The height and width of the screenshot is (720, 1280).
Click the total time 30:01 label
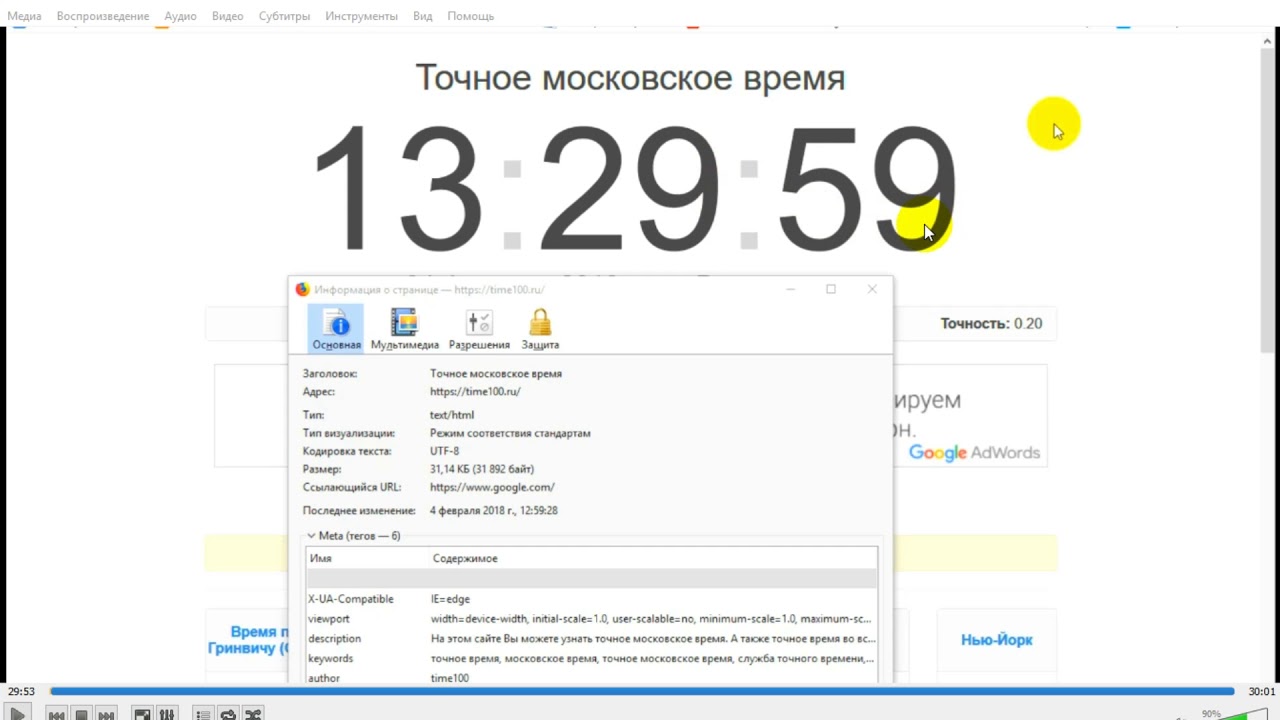tap(1261, 692)
